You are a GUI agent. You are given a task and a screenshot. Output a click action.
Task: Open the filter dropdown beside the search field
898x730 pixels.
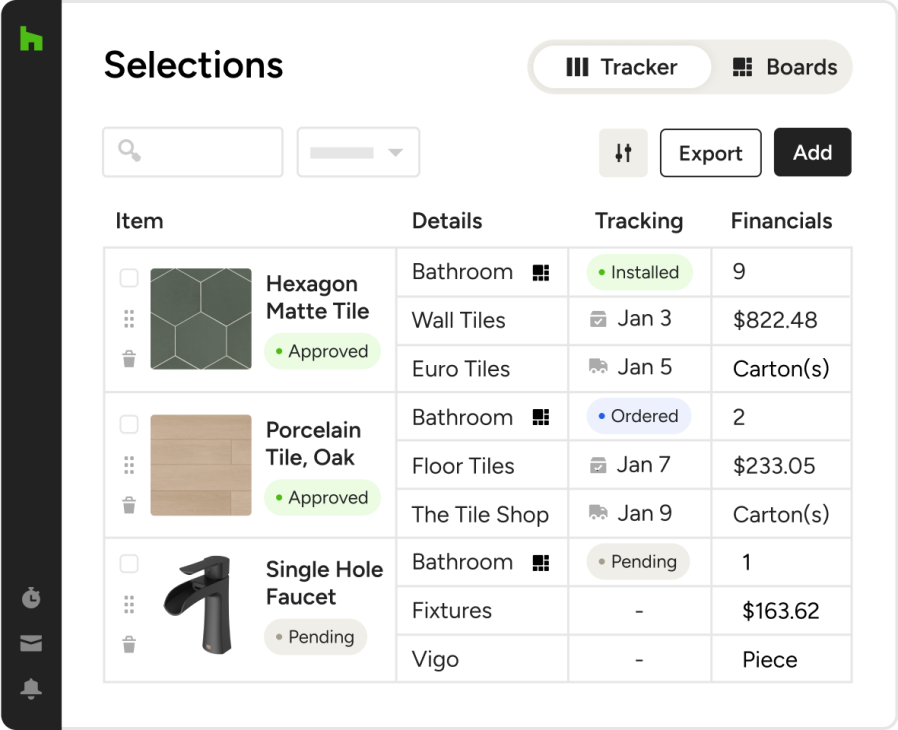pos(358,152)
